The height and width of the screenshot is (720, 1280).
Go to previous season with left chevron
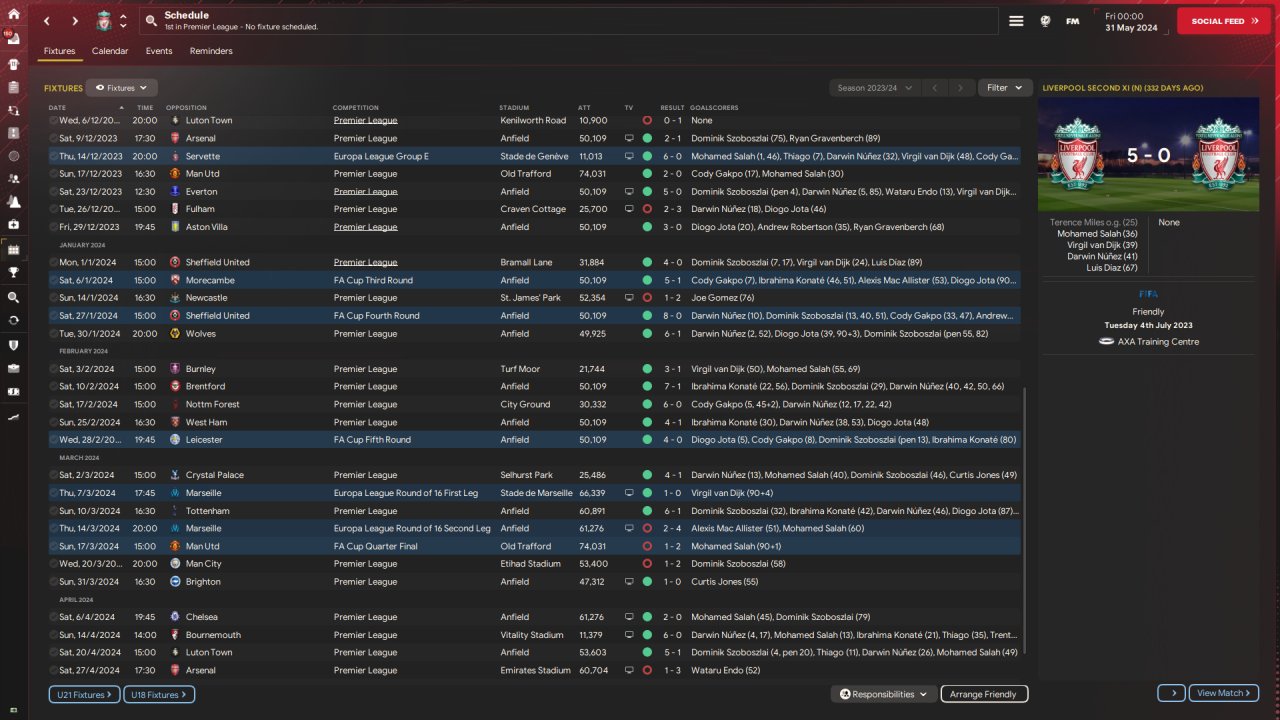pyautogui.click(x=935, y=88)
